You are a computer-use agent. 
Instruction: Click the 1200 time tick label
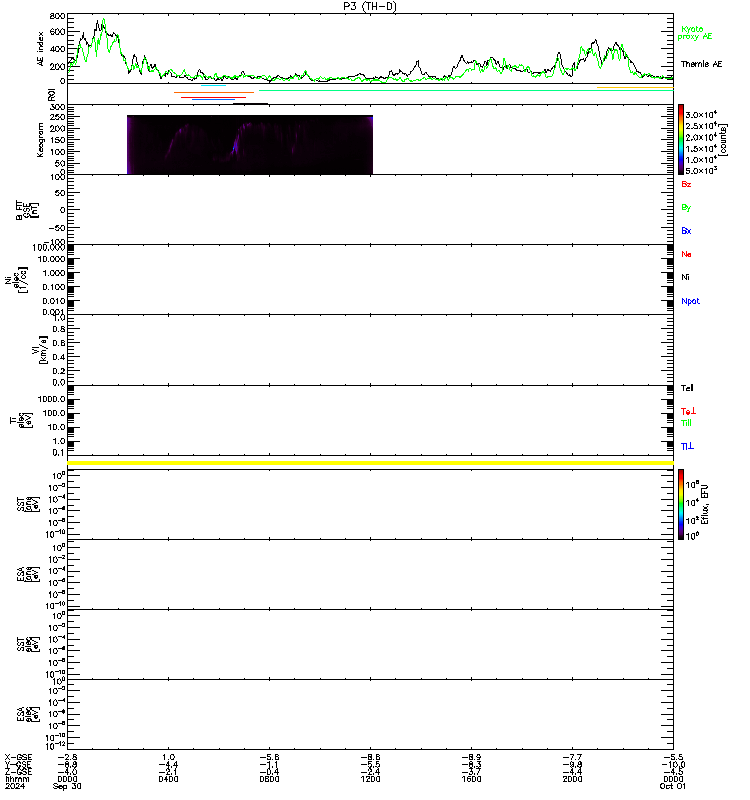pyautogui.click(x=370, y=779)
